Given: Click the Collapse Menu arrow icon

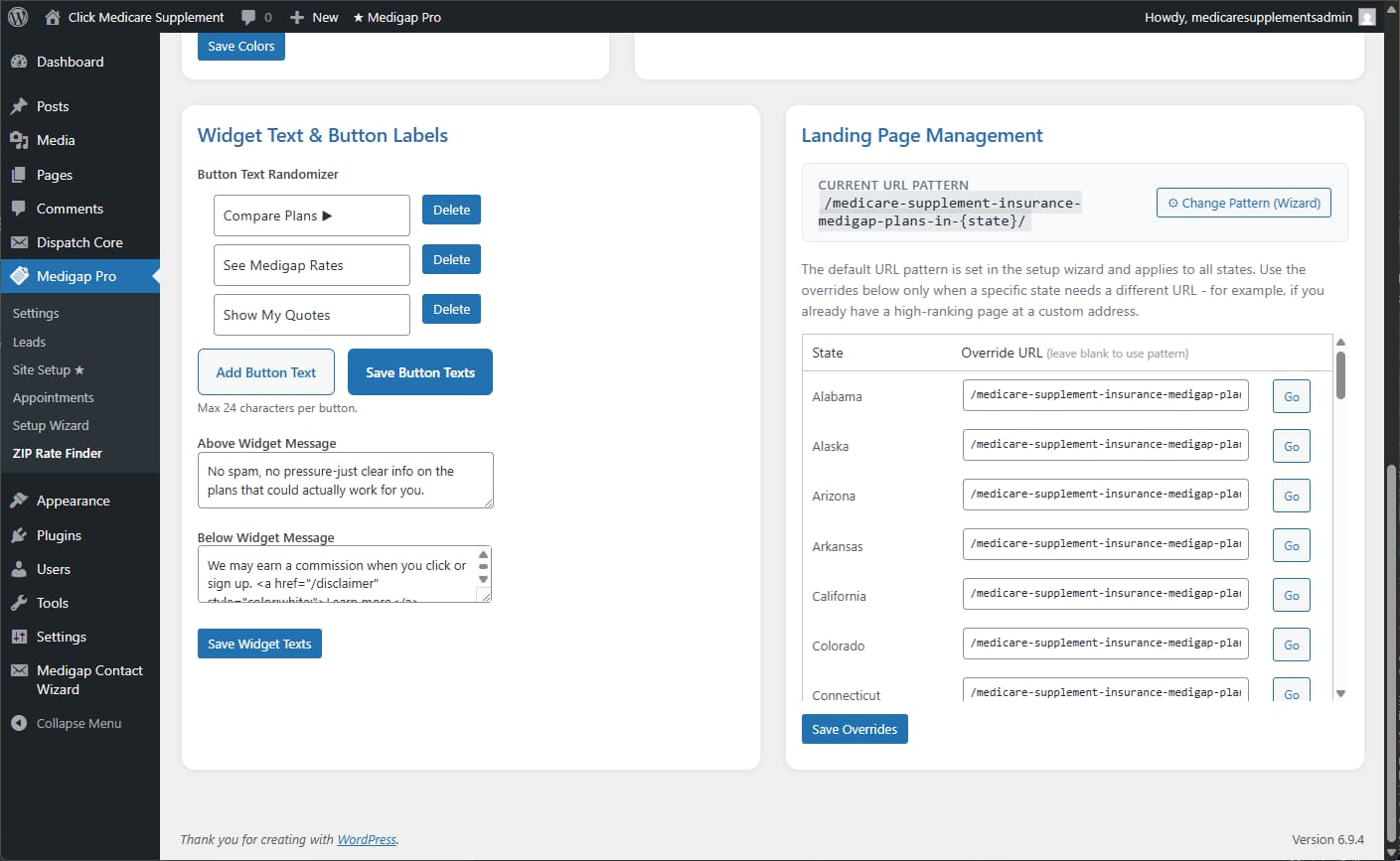Looking at the screenshot, I should pos(19,723).
